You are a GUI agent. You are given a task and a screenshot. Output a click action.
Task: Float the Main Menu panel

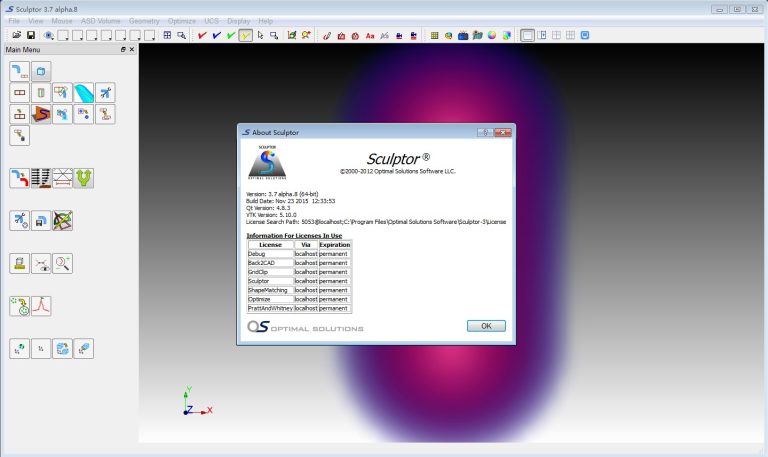[x=123, y=49]
